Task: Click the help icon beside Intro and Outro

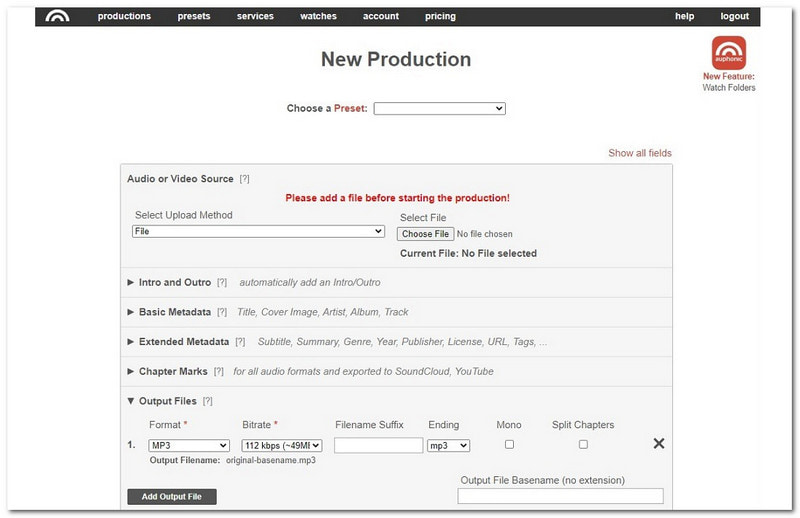Action: click(222, 283)
